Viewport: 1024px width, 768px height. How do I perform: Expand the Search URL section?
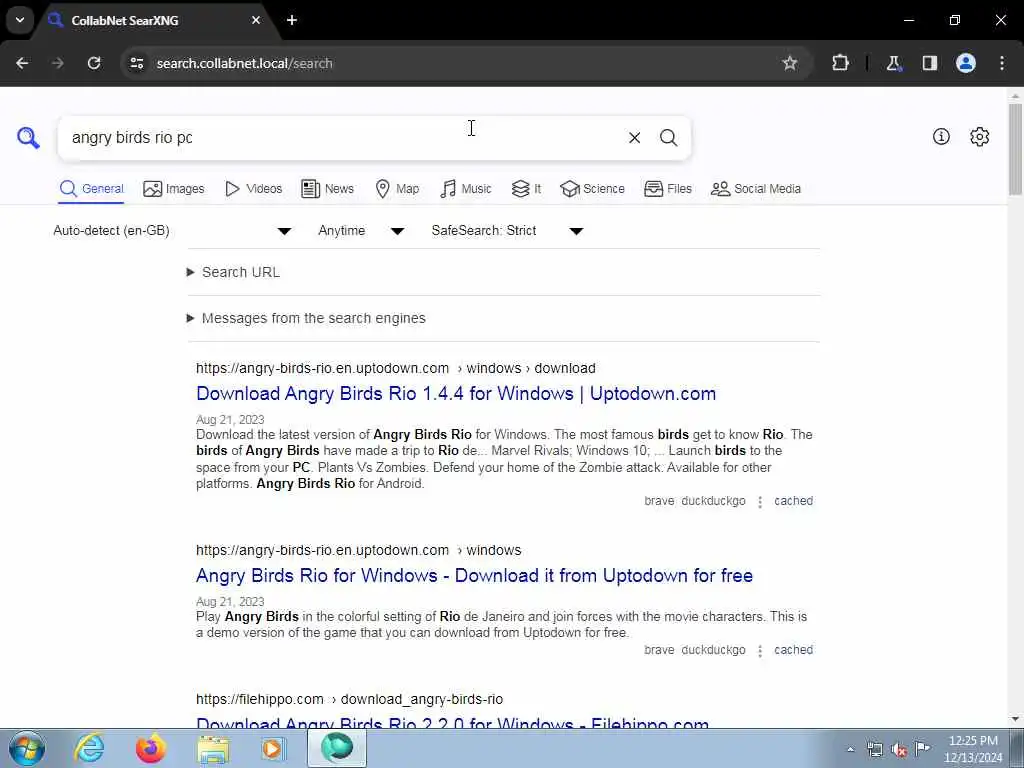[x=233, y=272]
